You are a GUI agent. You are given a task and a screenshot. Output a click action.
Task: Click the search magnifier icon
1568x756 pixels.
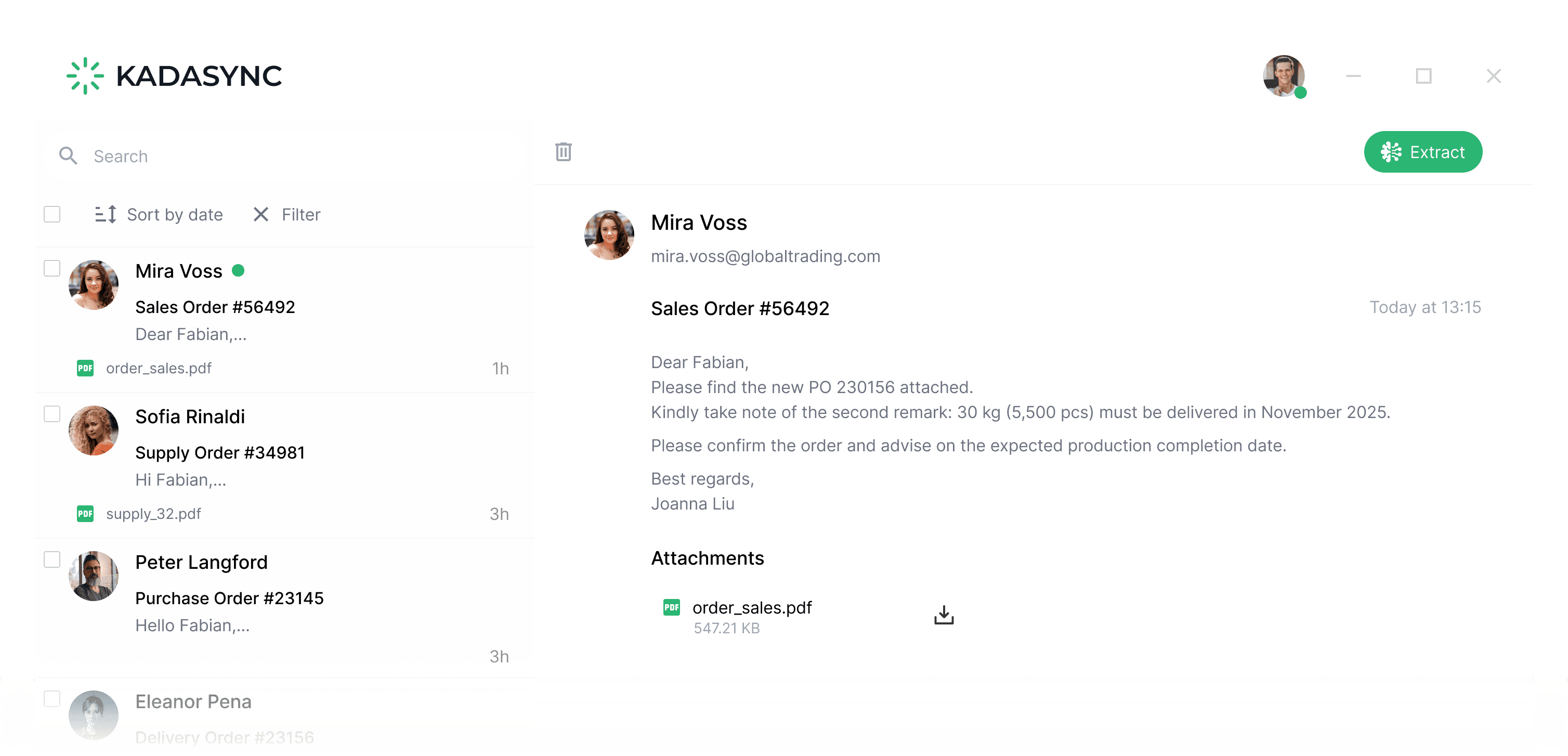click(x=68, y=156)
